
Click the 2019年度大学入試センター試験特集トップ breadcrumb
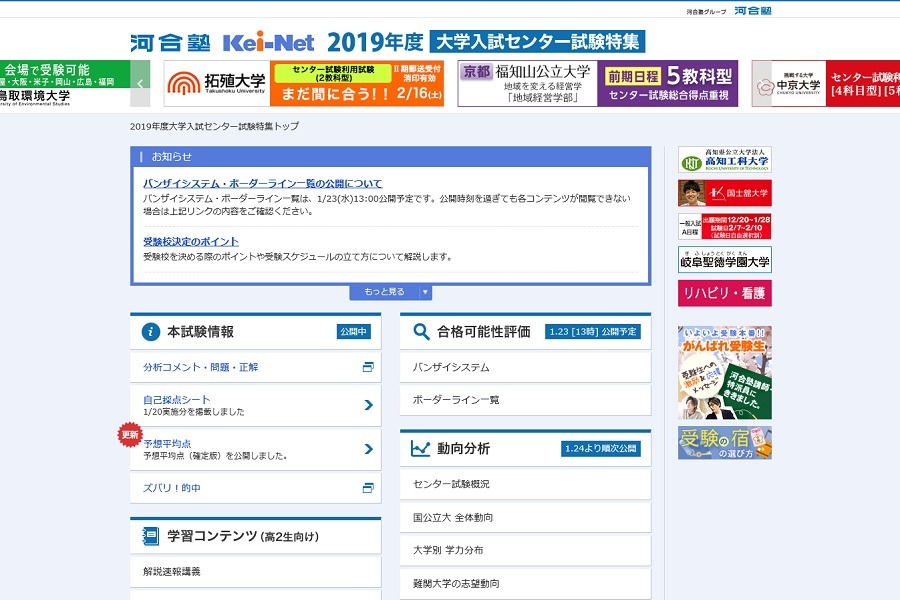[x=215, y=126]
